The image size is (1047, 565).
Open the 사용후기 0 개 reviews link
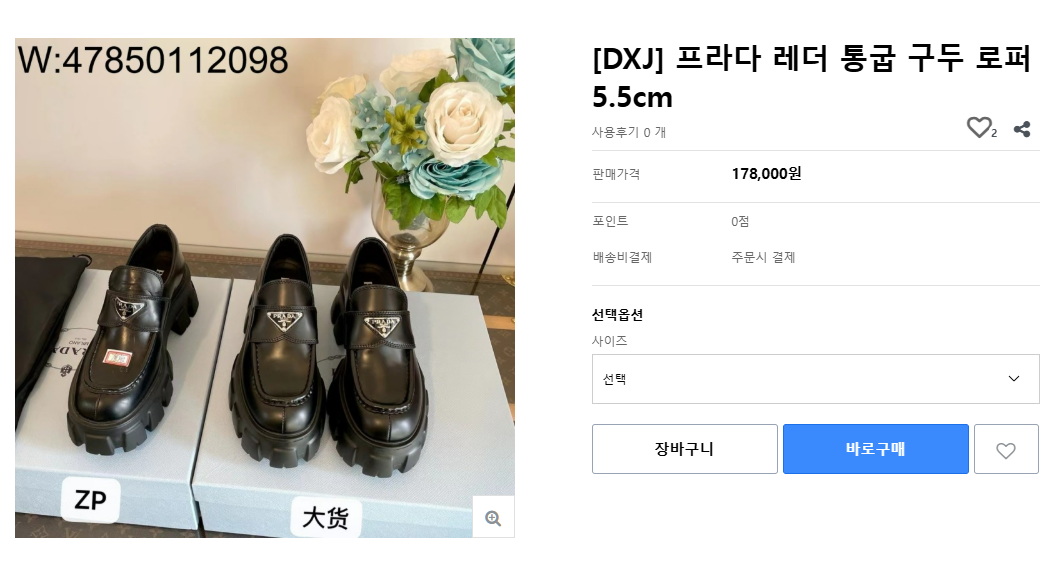pos(629,132)
